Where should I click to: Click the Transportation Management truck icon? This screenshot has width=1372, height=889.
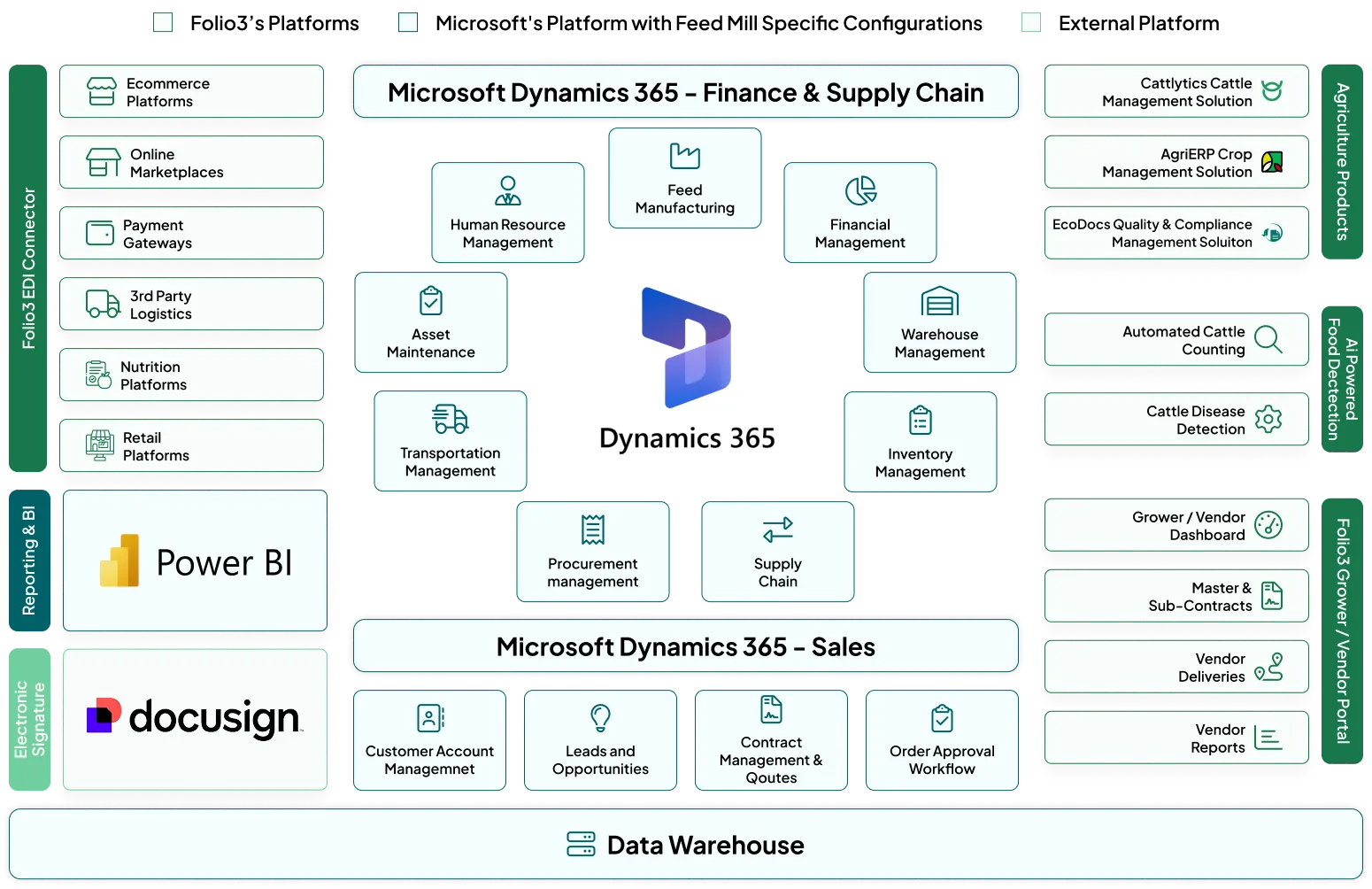pyautogui.click(x=450, y=419)
